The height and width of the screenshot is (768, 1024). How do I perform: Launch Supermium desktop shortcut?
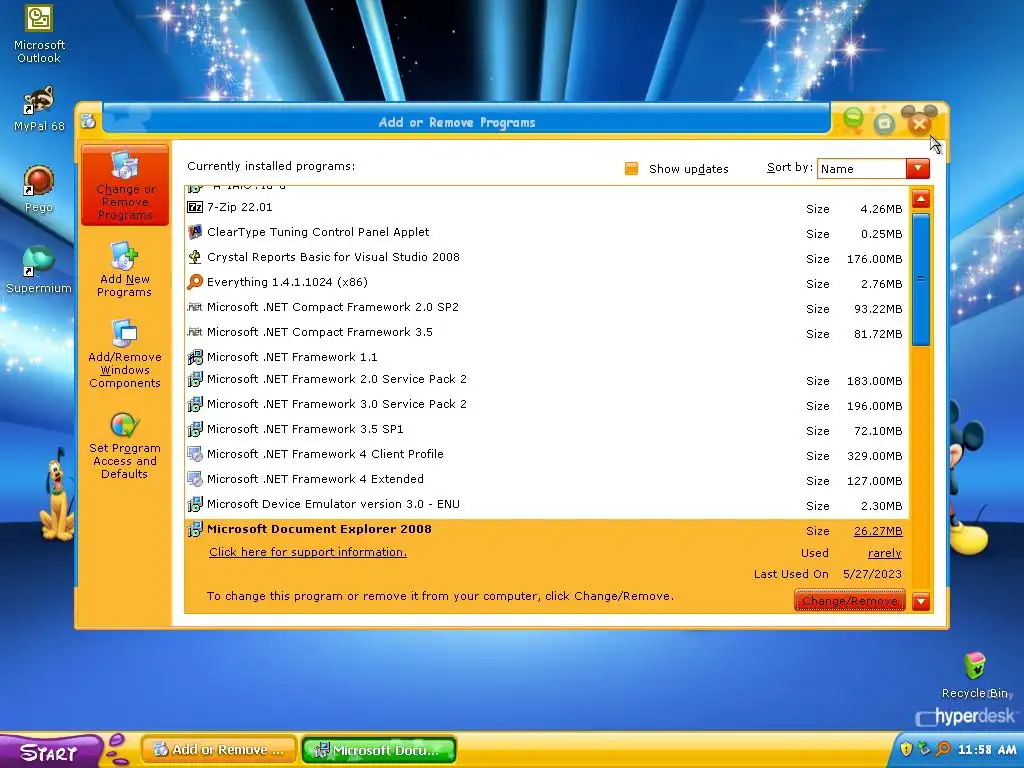point(39,270)
